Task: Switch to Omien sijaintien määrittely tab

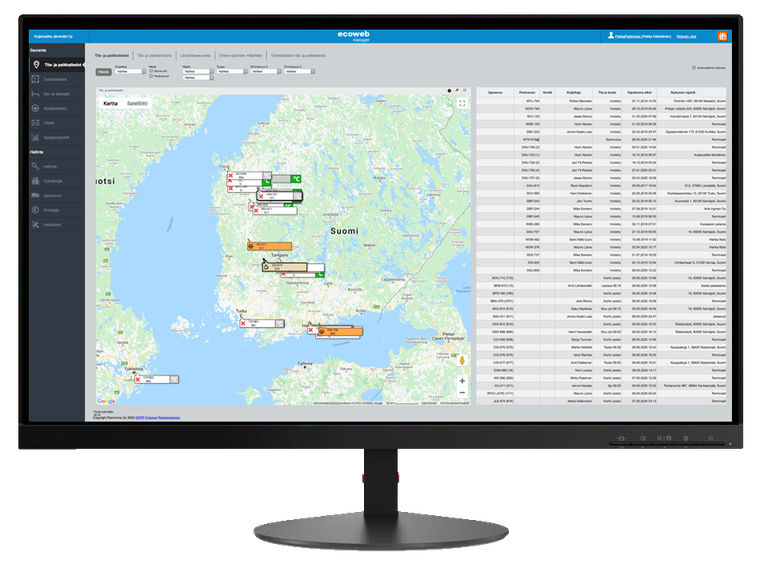Action: 240,56
